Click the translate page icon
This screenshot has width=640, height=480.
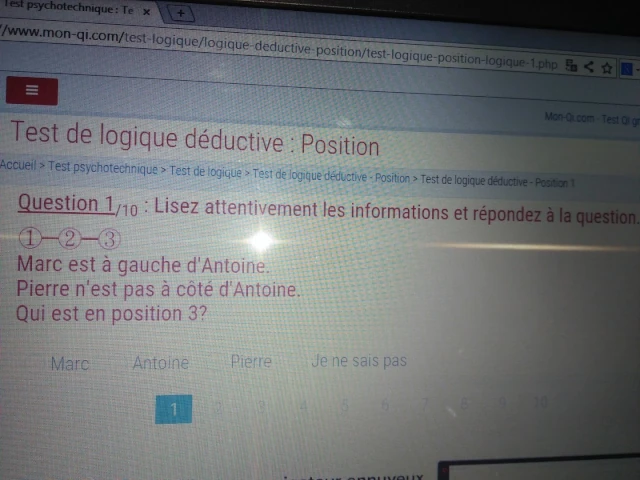coord(571,66)
